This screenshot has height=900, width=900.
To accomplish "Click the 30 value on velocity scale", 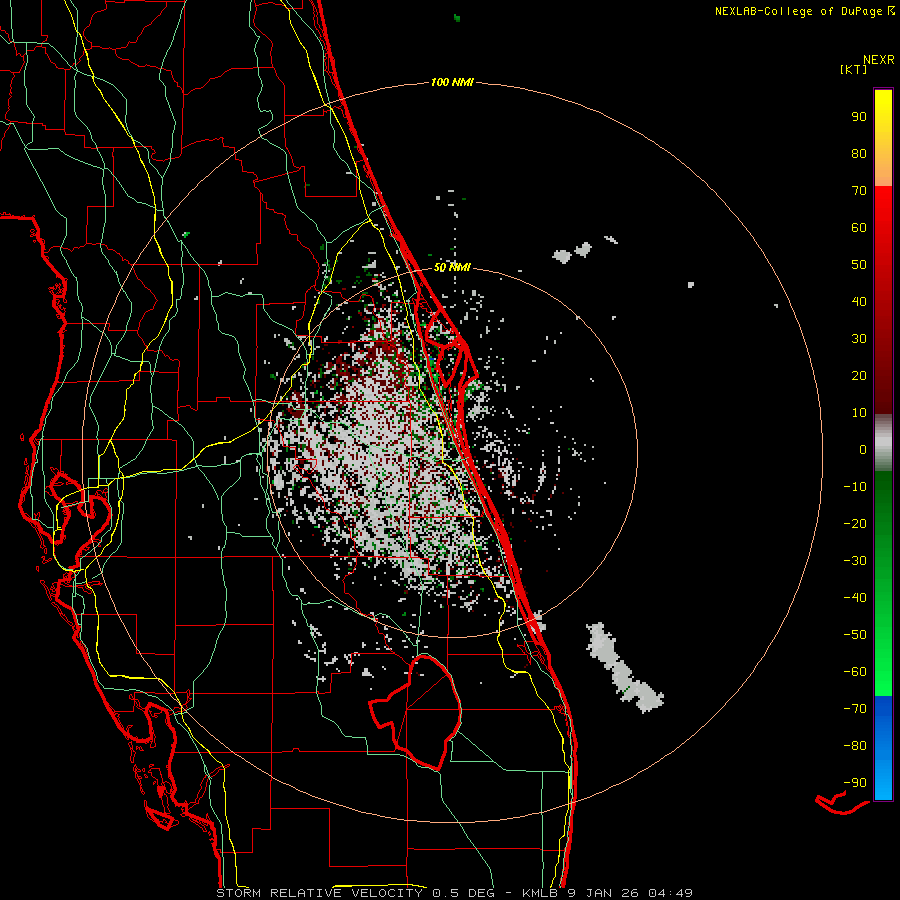I will 859,339.
